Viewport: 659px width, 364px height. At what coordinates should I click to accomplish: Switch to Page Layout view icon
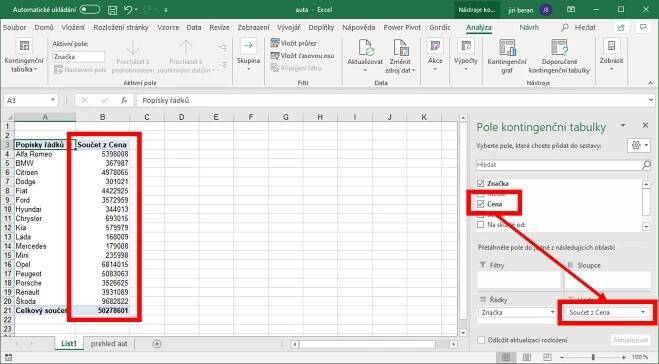[527, 357]
